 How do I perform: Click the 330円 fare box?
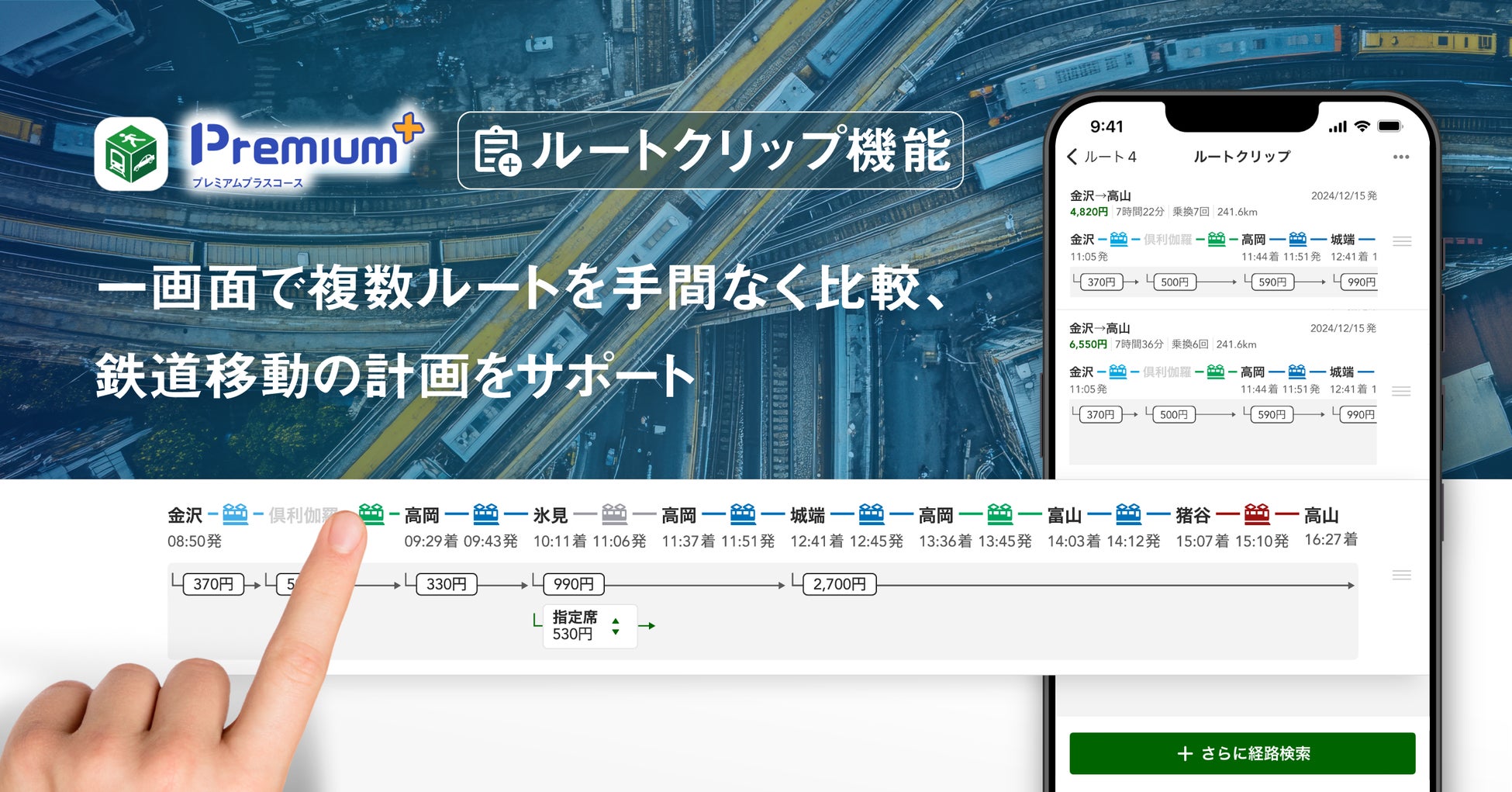point(447,584)
